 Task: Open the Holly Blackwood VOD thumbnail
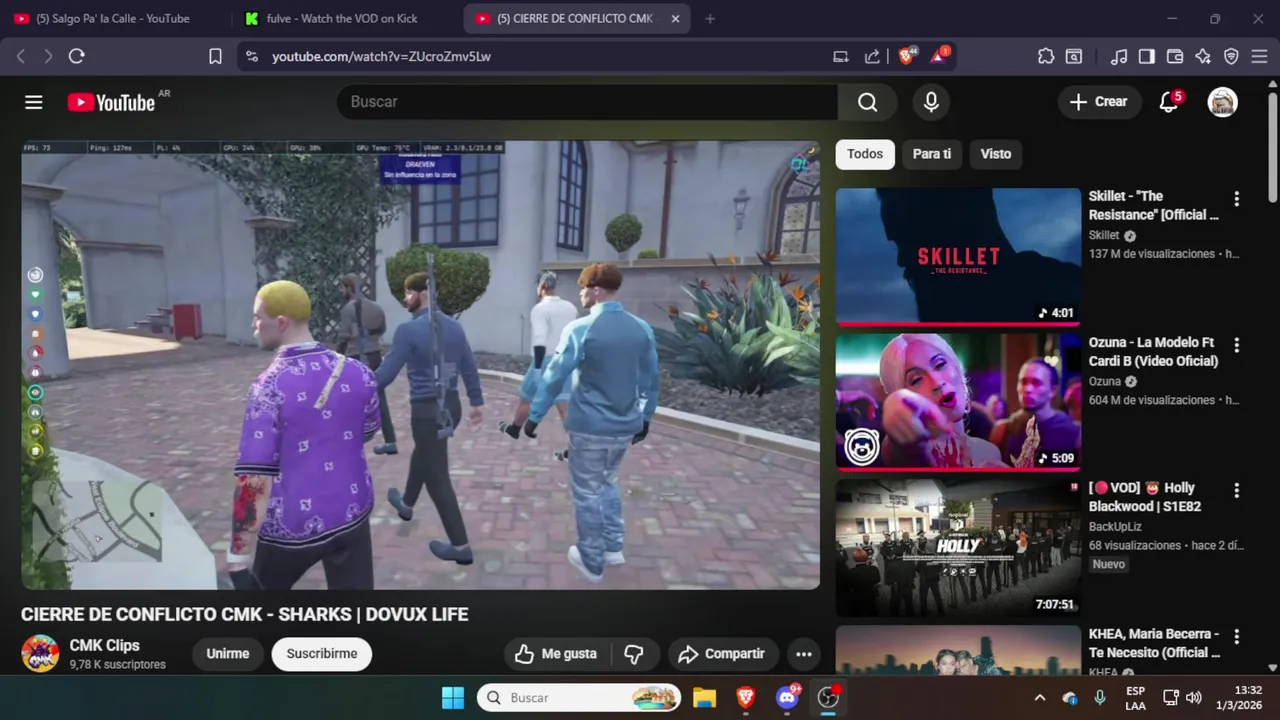click(x=958, y=548)
